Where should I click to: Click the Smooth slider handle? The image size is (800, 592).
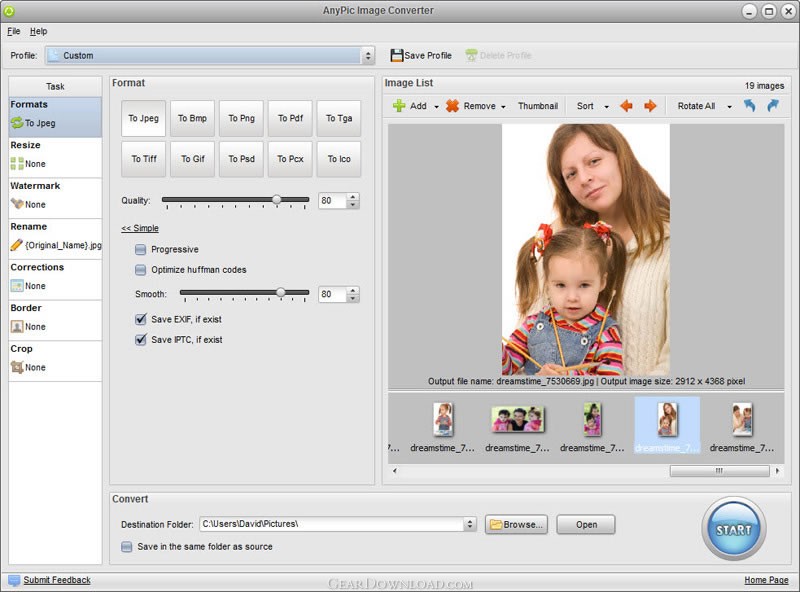tap(281, 292)
